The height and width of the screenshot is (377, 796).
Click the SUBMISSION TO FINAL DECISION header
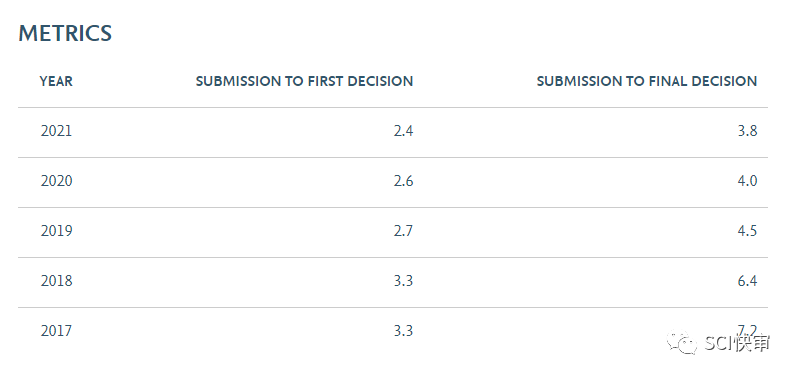(x=647, y=81)
